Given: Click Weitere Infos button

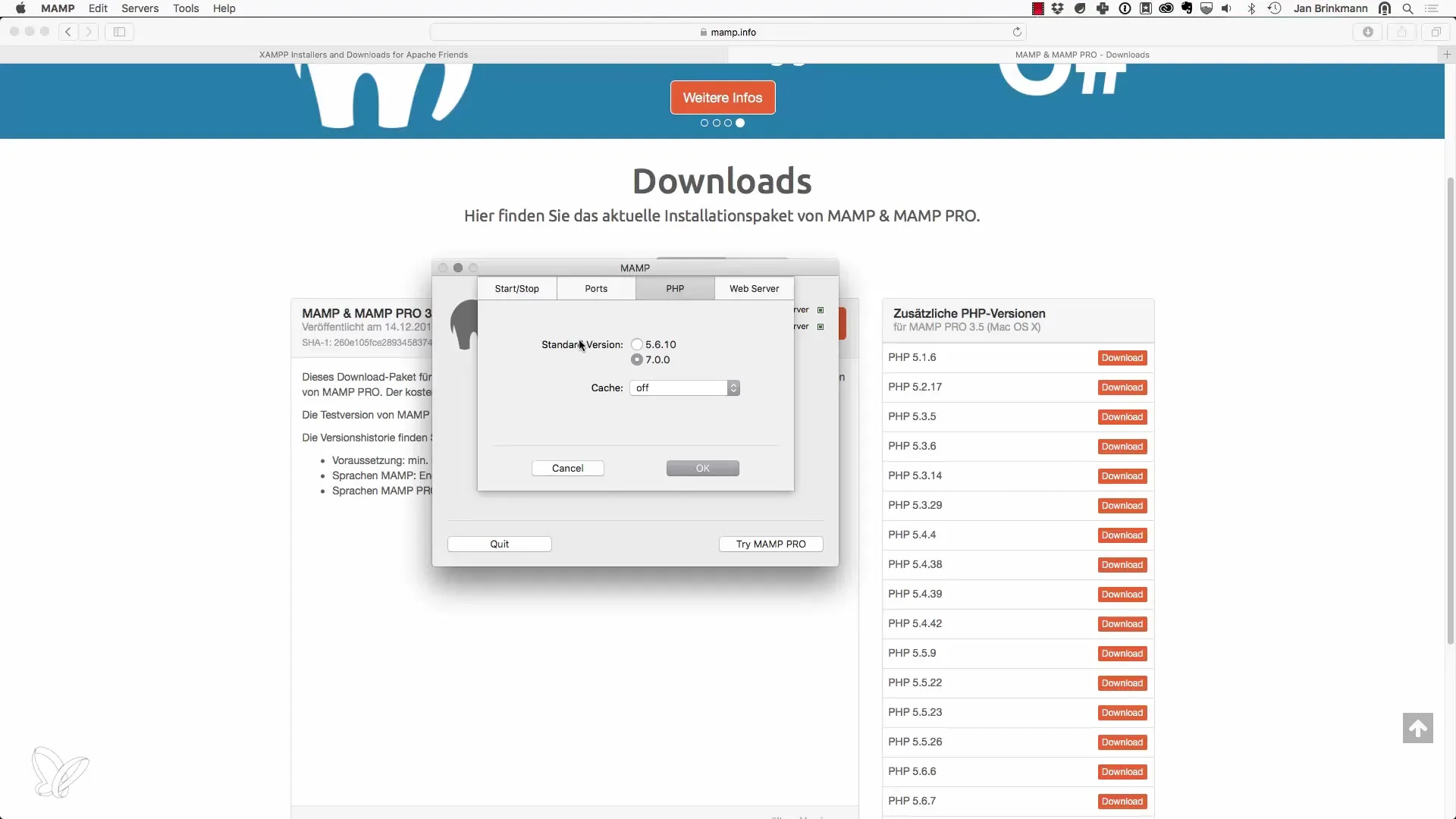Looking at the screenshot, I should (x=723, y=97).
